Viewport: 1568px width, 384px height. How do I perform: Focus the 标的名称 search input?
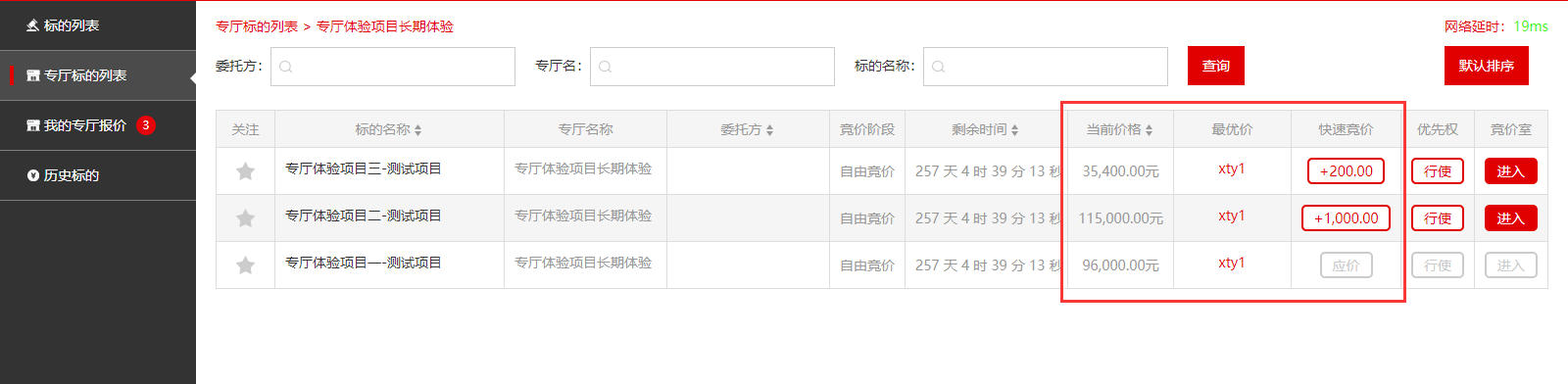1046,67
